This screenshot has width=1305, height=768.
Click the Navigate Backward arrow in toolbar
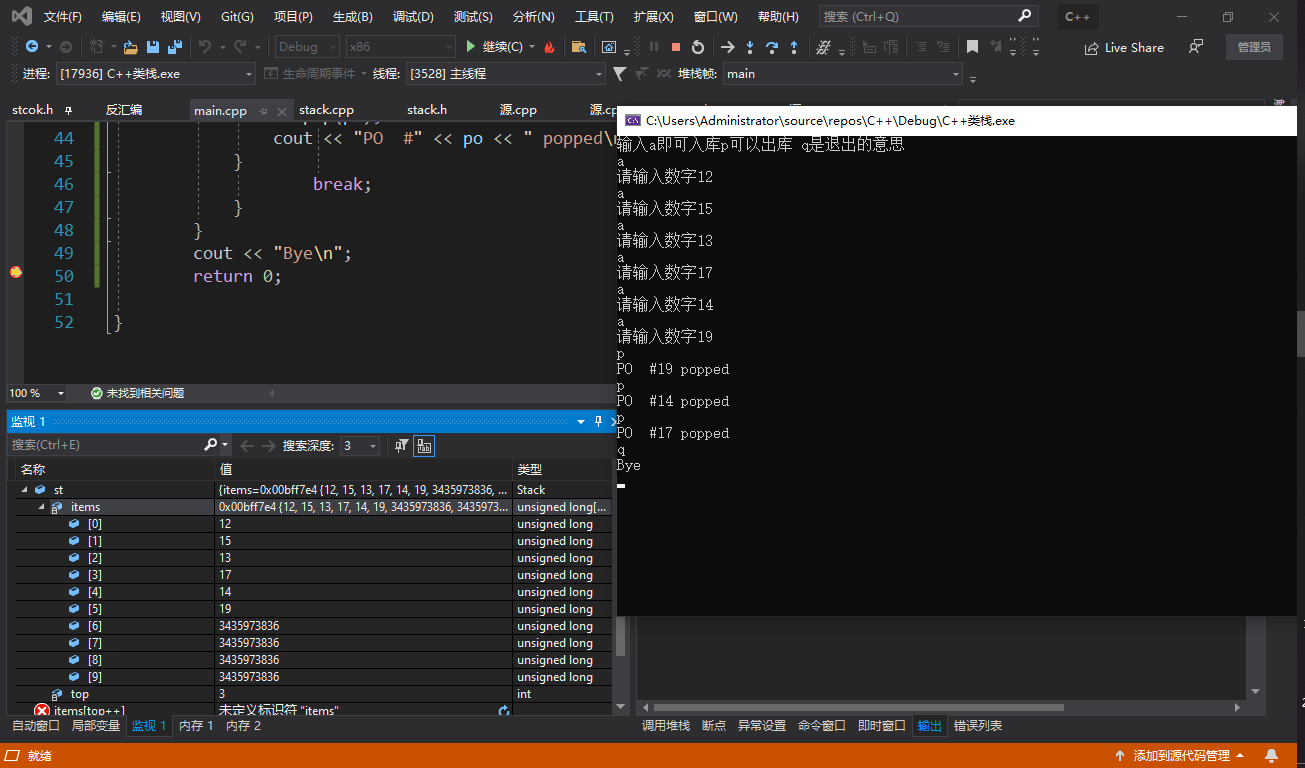click(x=32, y=47)
